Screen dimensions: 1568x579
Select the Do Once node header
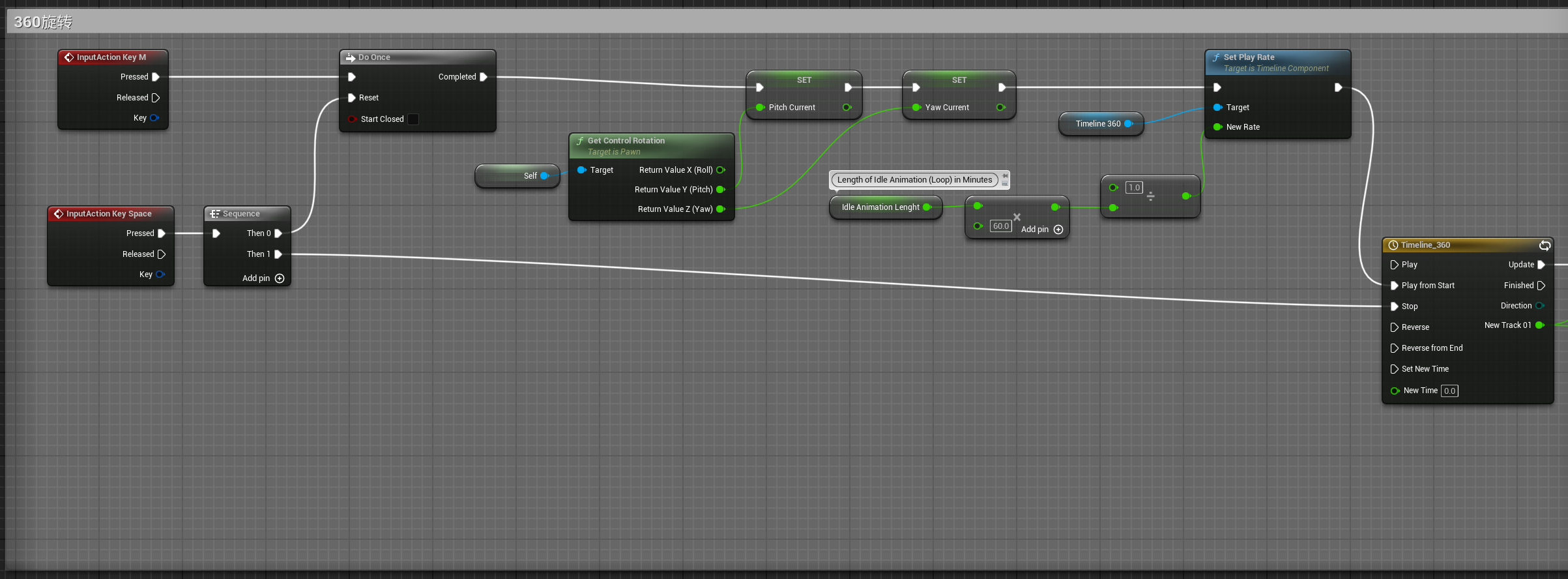coord(417,57)
